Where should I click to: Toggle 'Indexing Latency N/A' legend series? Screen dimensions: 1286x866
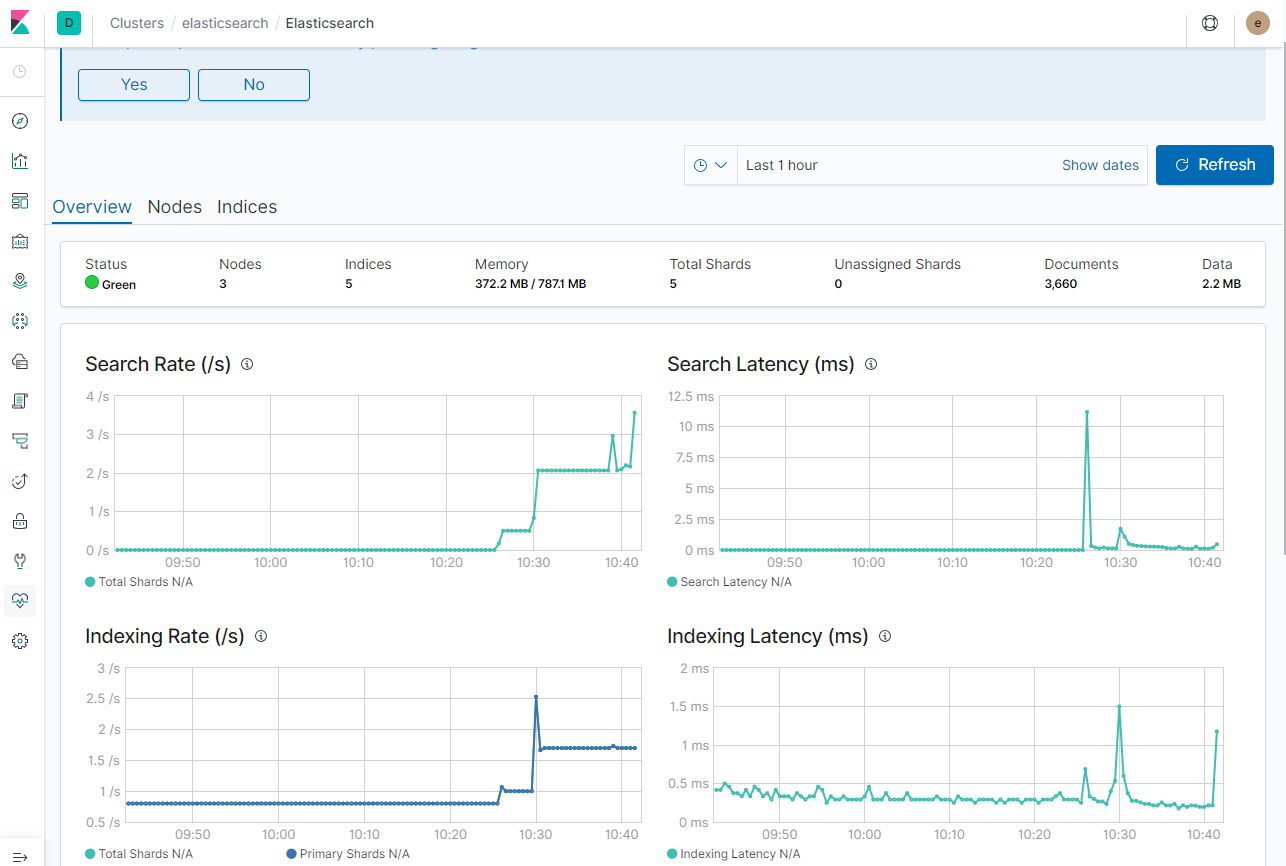734,854
